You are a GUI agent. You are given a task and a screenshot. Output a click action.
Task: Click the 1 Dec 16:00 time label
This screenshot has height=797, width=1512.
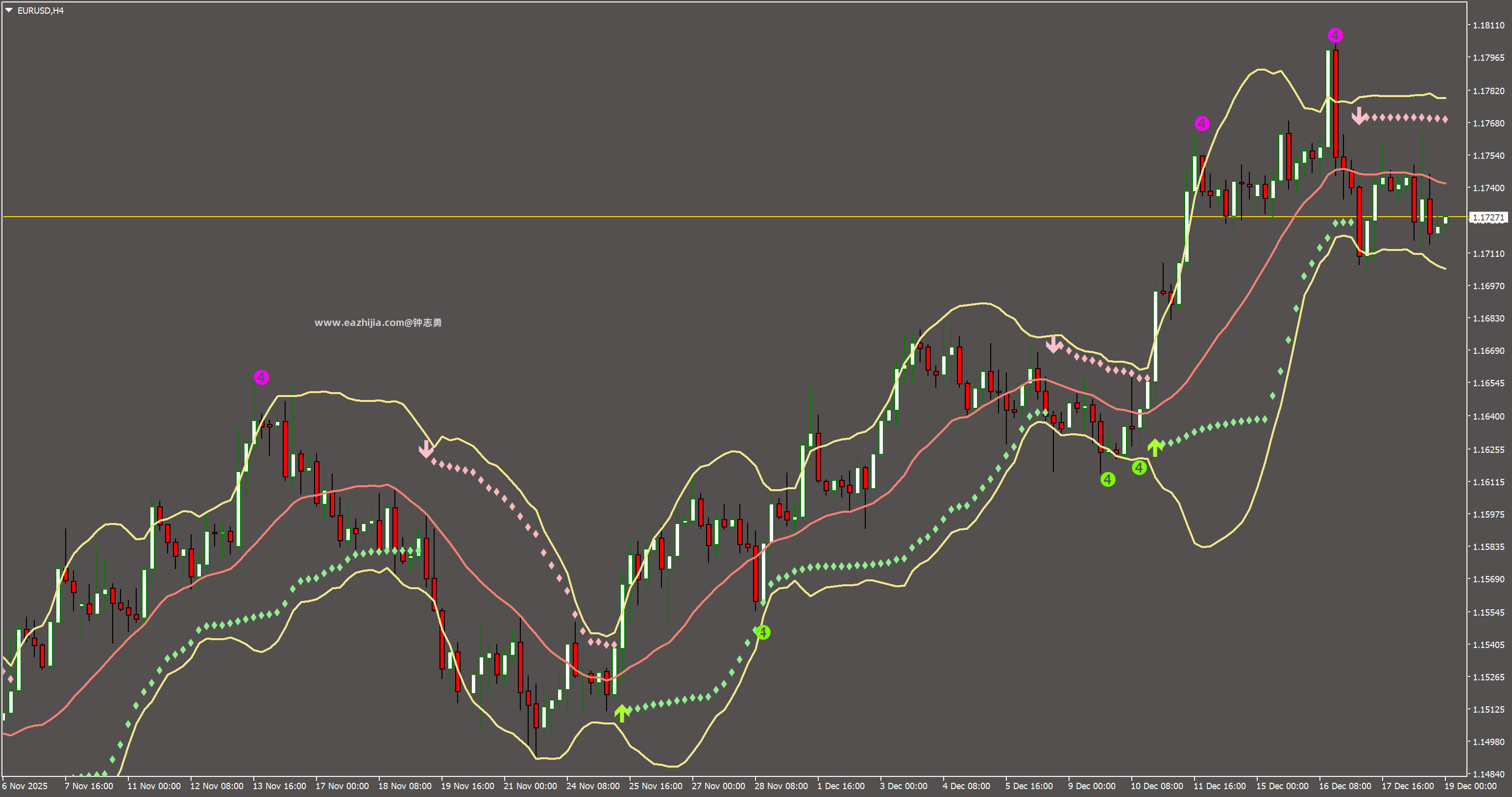coord(841,786)
